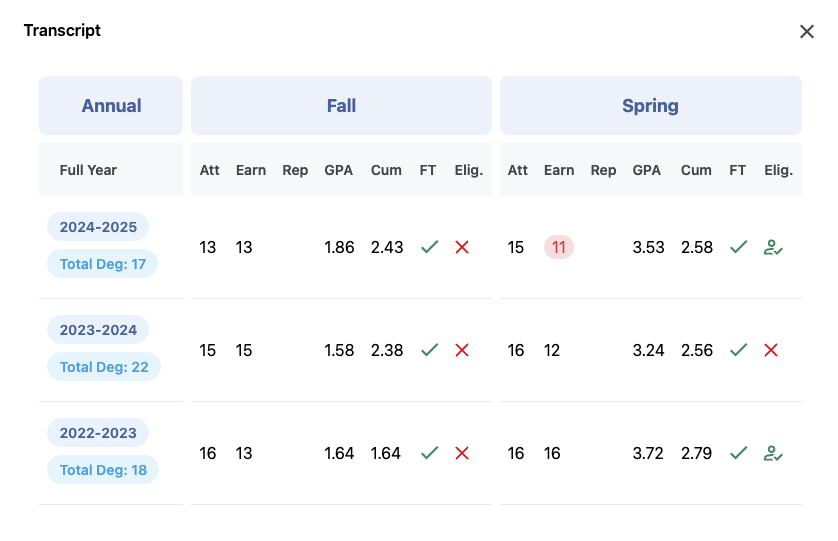Click the Spring 2023-2024 ineligible red X

(x=771, y=350)
